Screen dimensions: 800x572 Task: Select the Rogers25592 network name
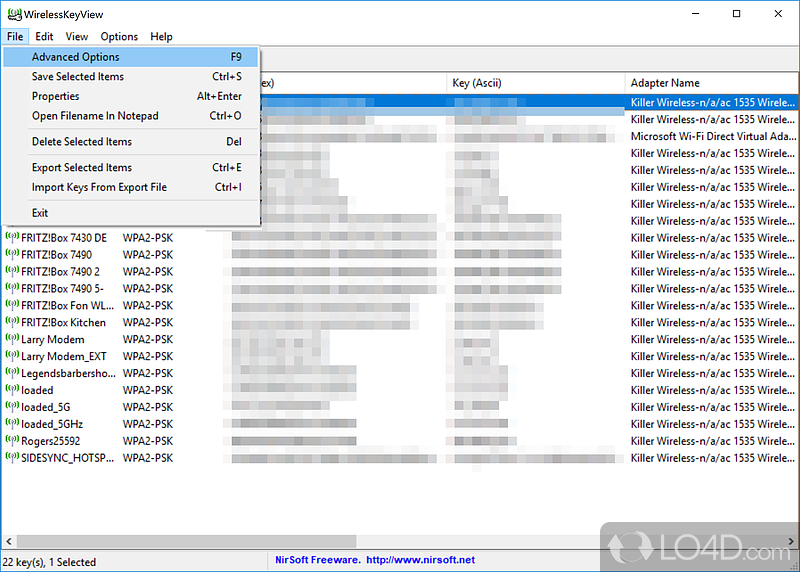[x=50, y=441]
